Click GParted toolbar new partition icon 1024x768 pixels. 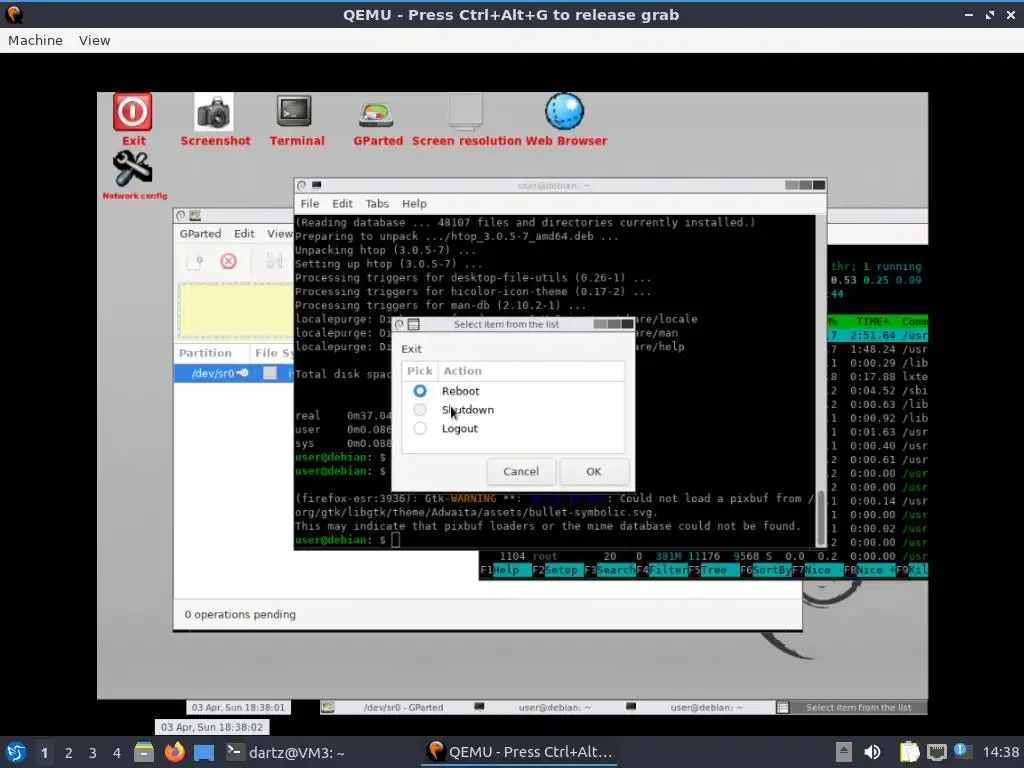click(x=195, y=261)
